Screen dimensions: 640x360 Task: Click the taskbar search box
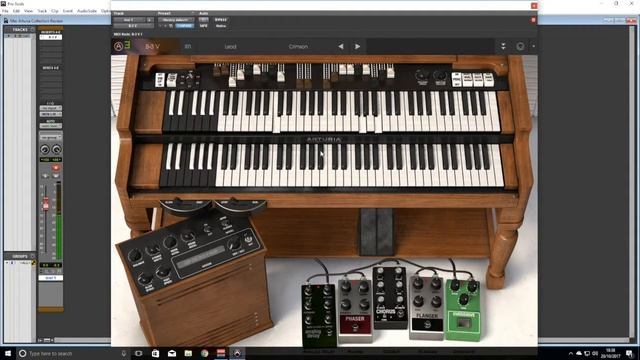[73, 353]
